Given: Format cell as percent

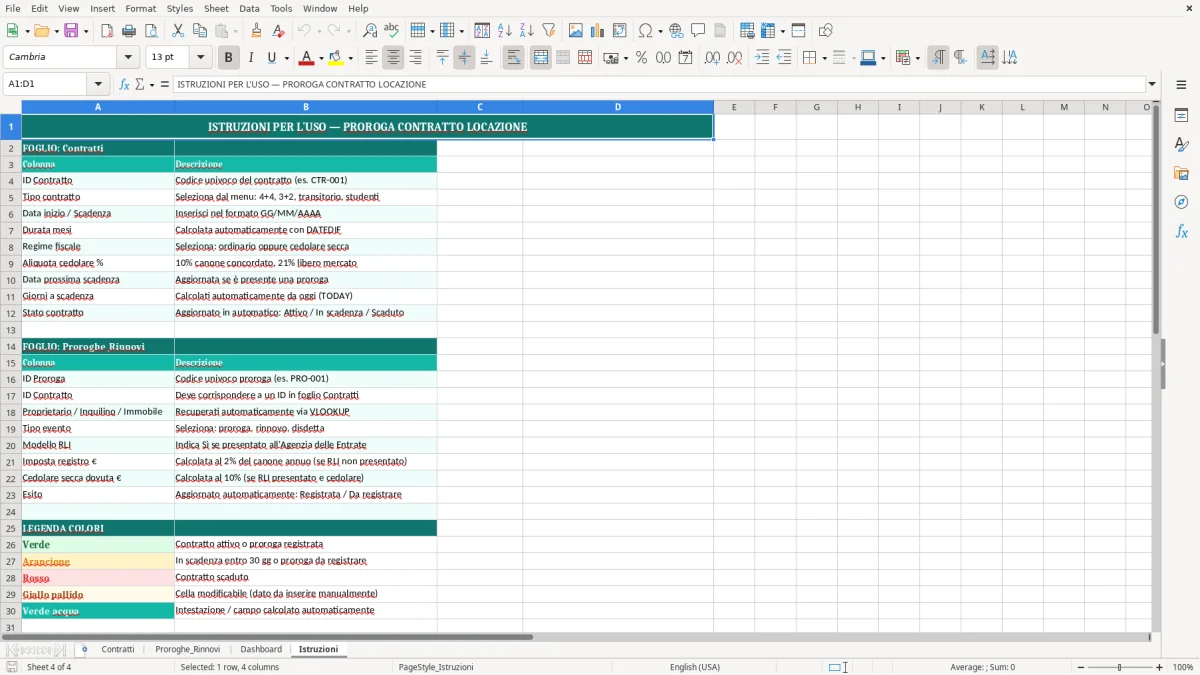Looking at the screenshot, I should pos(641,58).
